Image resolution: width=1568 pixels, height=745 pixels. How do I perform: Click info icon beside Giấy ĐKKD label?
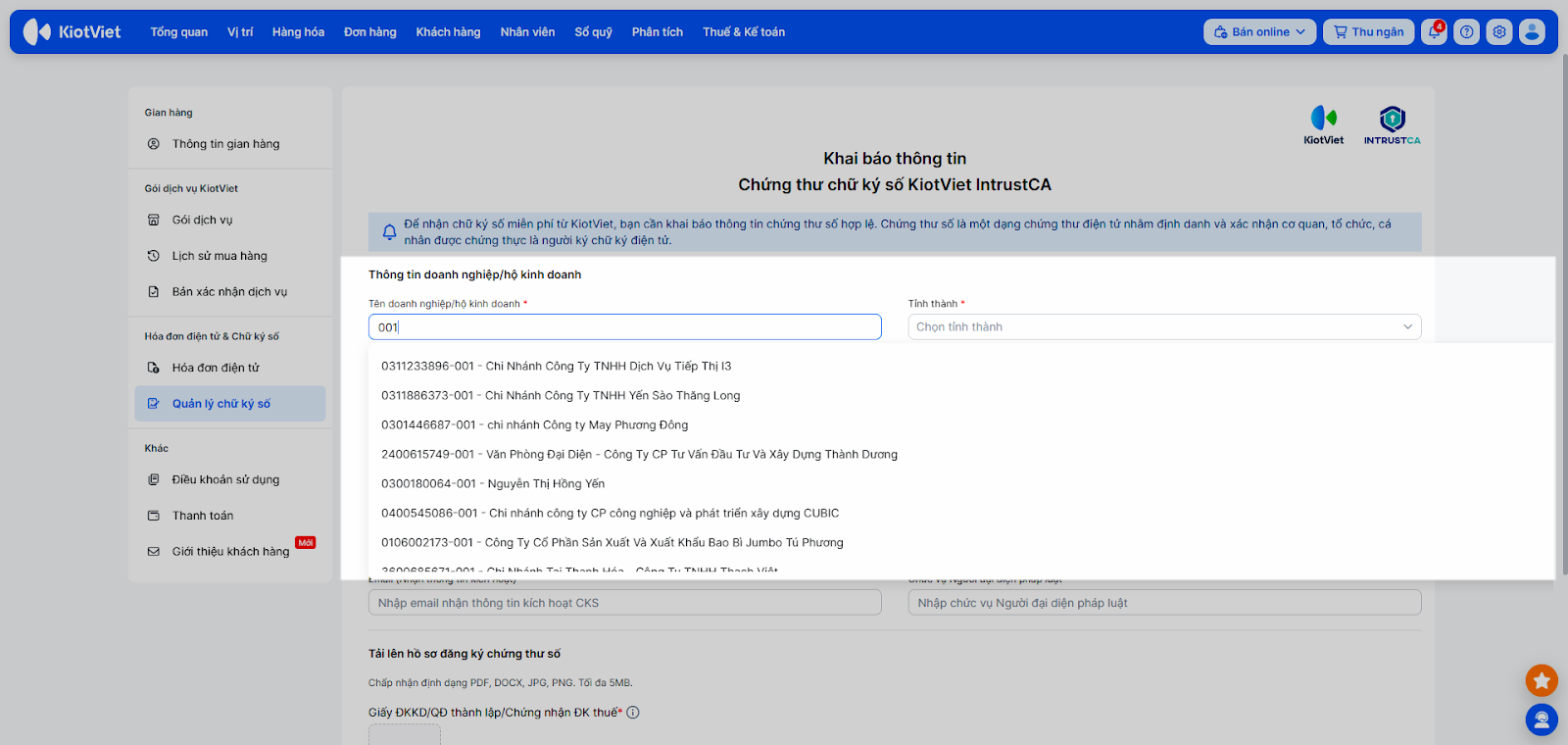point(633,713)
